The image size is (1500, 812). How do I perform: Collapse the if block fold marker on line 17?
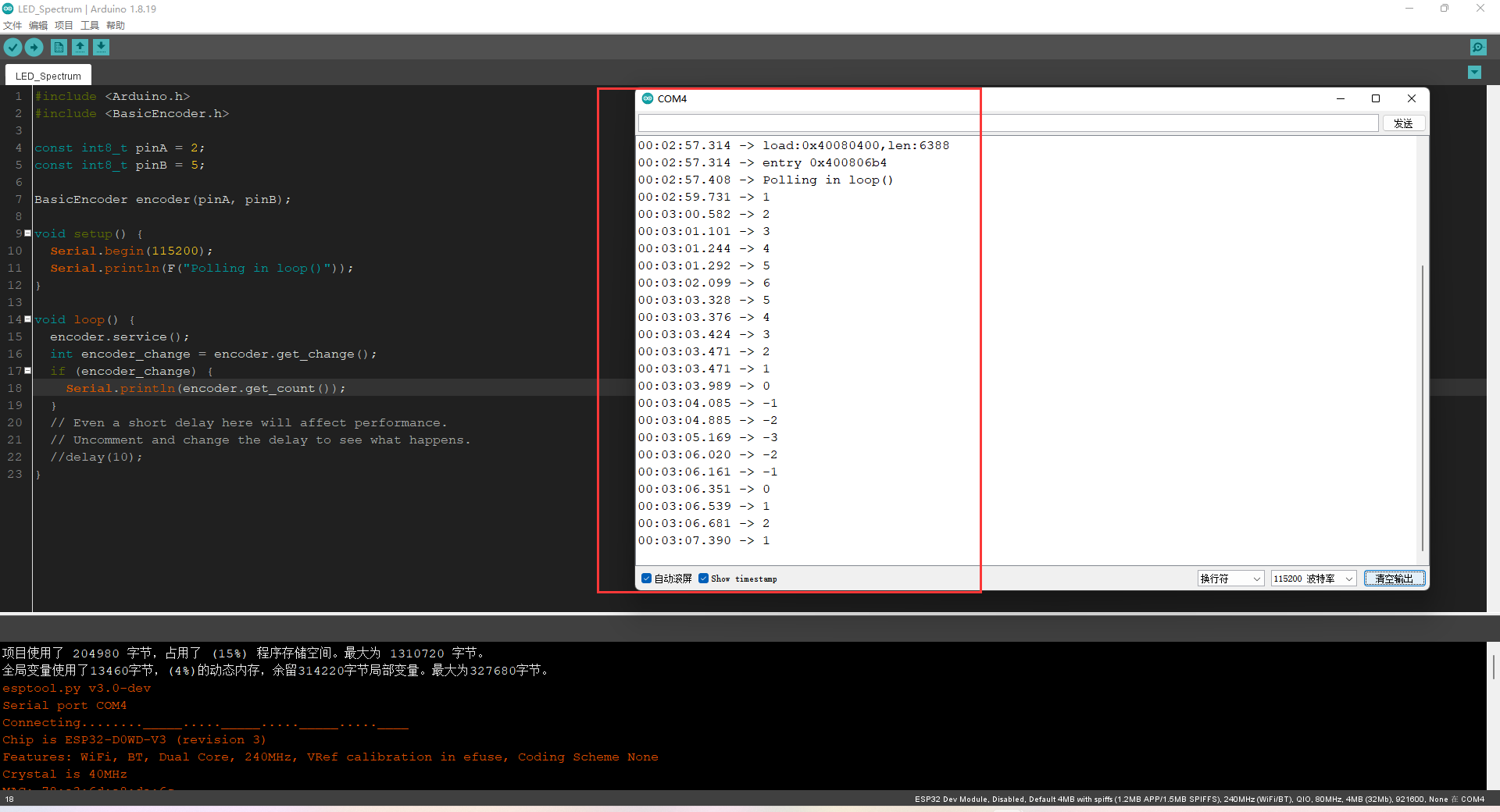(x=28, y=371)
